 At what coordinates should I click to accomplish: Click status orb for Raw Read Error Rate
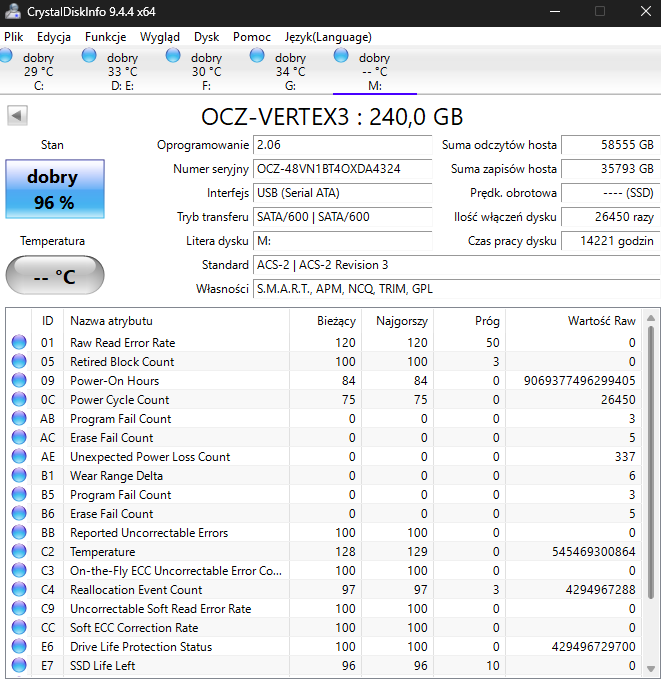point(19,343)
